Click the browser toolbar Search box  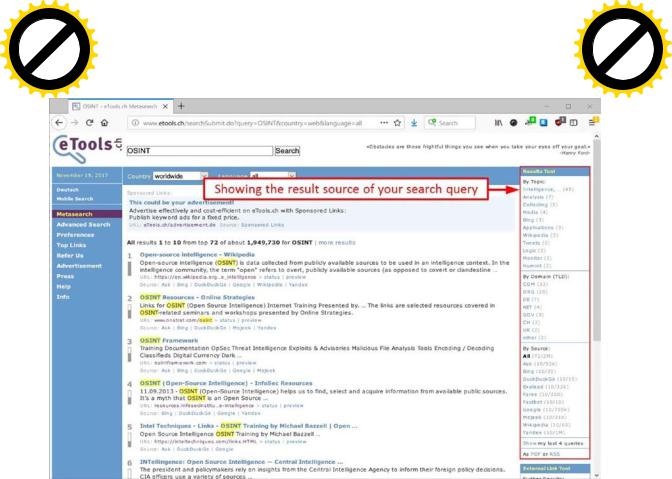(x=450, y=123)
